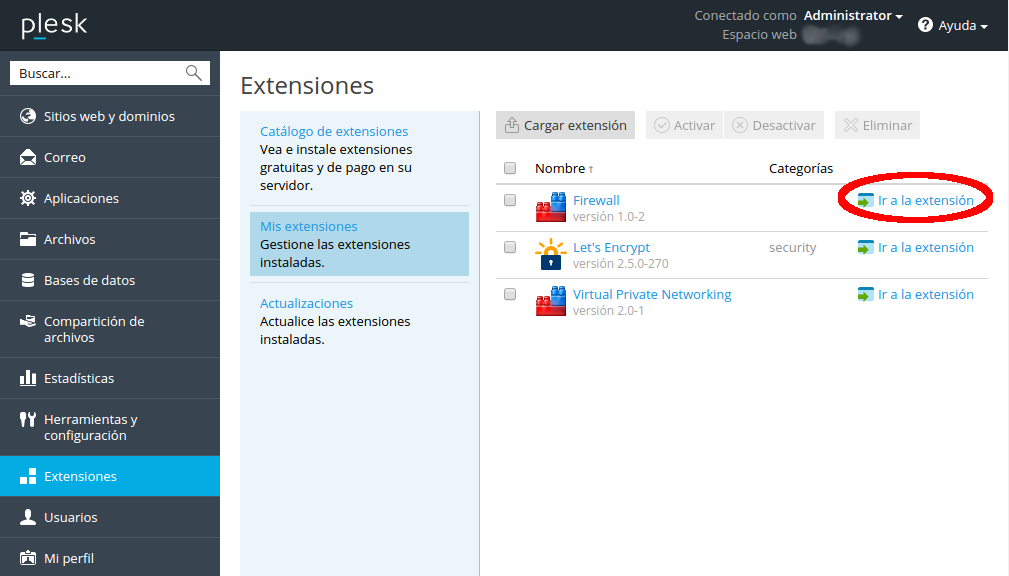Click the Virtual Private Networking icon
1009x576 pixels.
coord(551,301)
